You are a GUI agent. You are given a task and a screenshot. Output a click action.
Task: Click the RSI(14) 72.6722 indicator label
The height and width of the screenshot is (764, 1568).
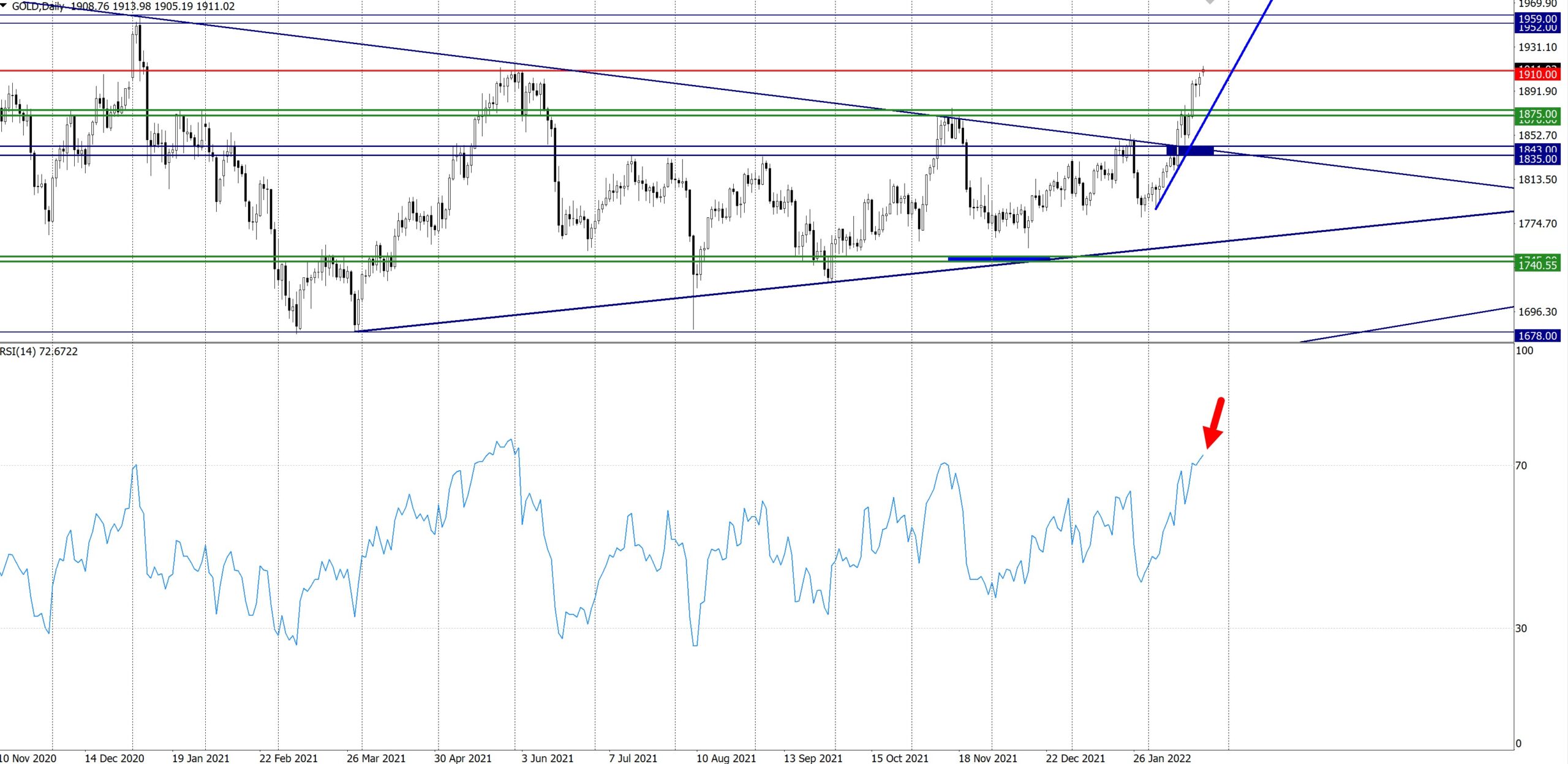39,351
